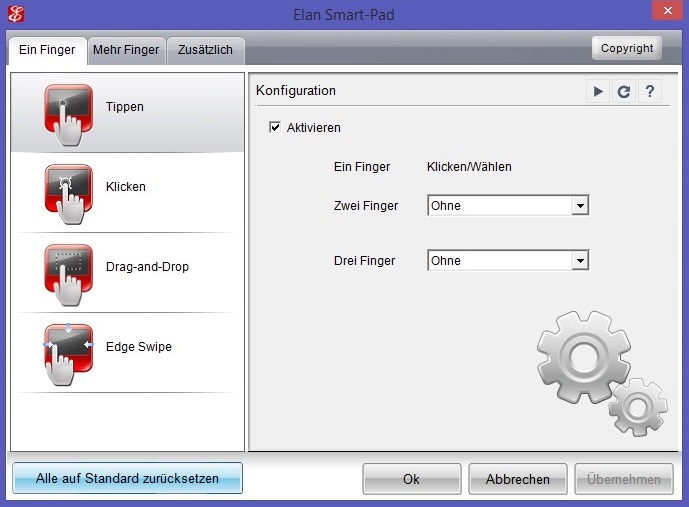Switch to the Ein Finger tab
Image resolution: width=689 pixels, height=507 pixels.
pos(47,50)
